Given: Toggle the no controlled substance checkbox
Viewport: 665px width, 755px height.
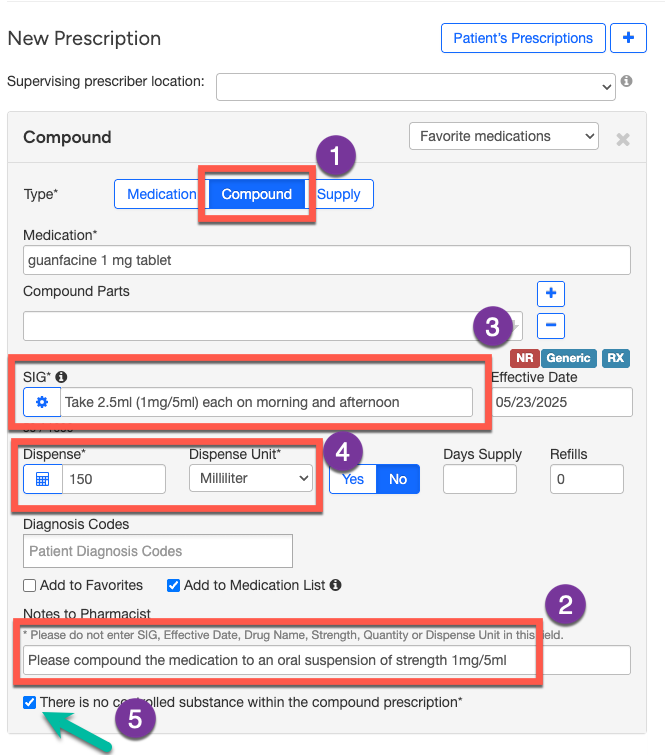Looking at the screenshot, I should pyautogui.click(x=30, y=702).
